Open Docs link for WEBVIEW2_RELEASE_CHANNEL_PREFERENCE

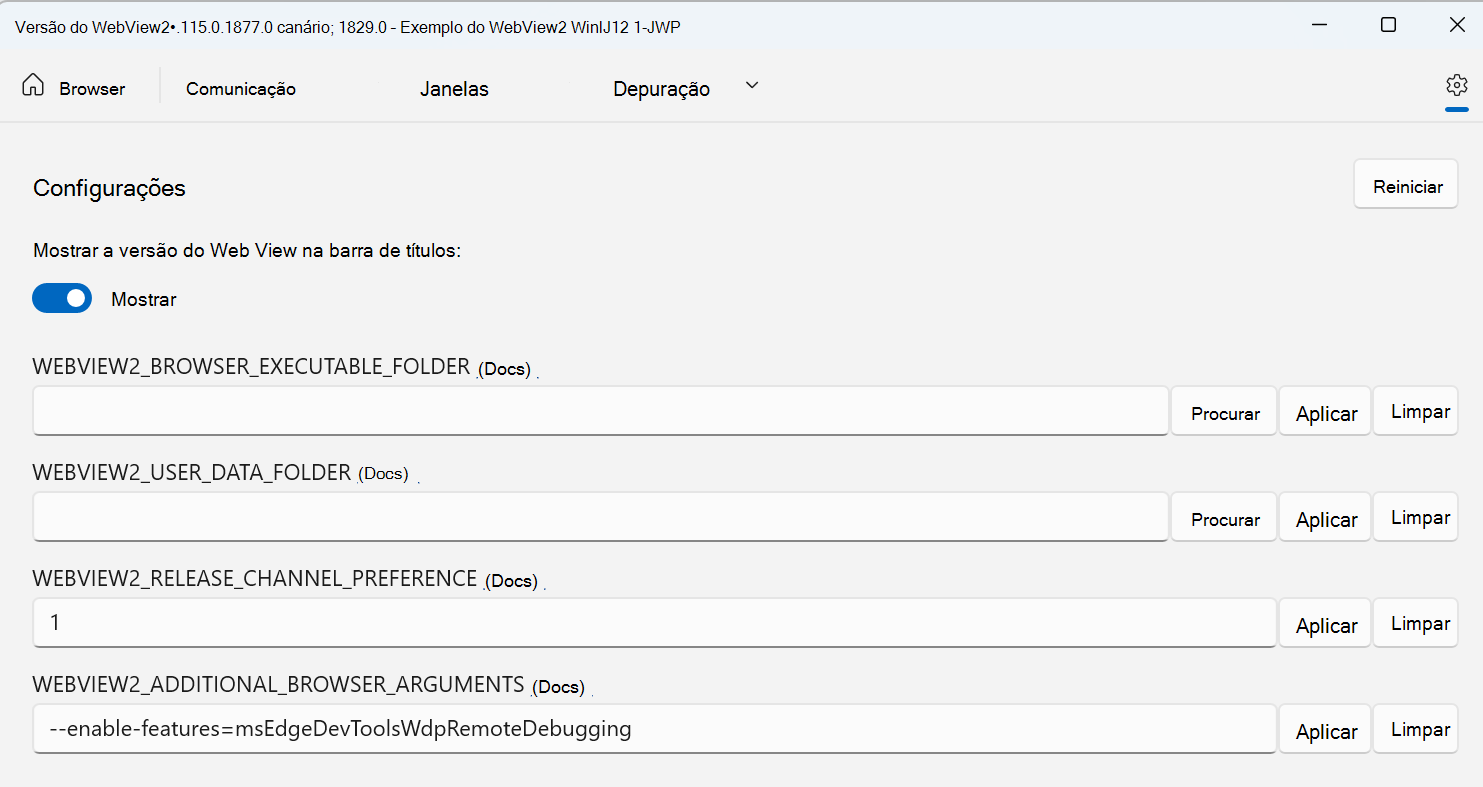511,580
